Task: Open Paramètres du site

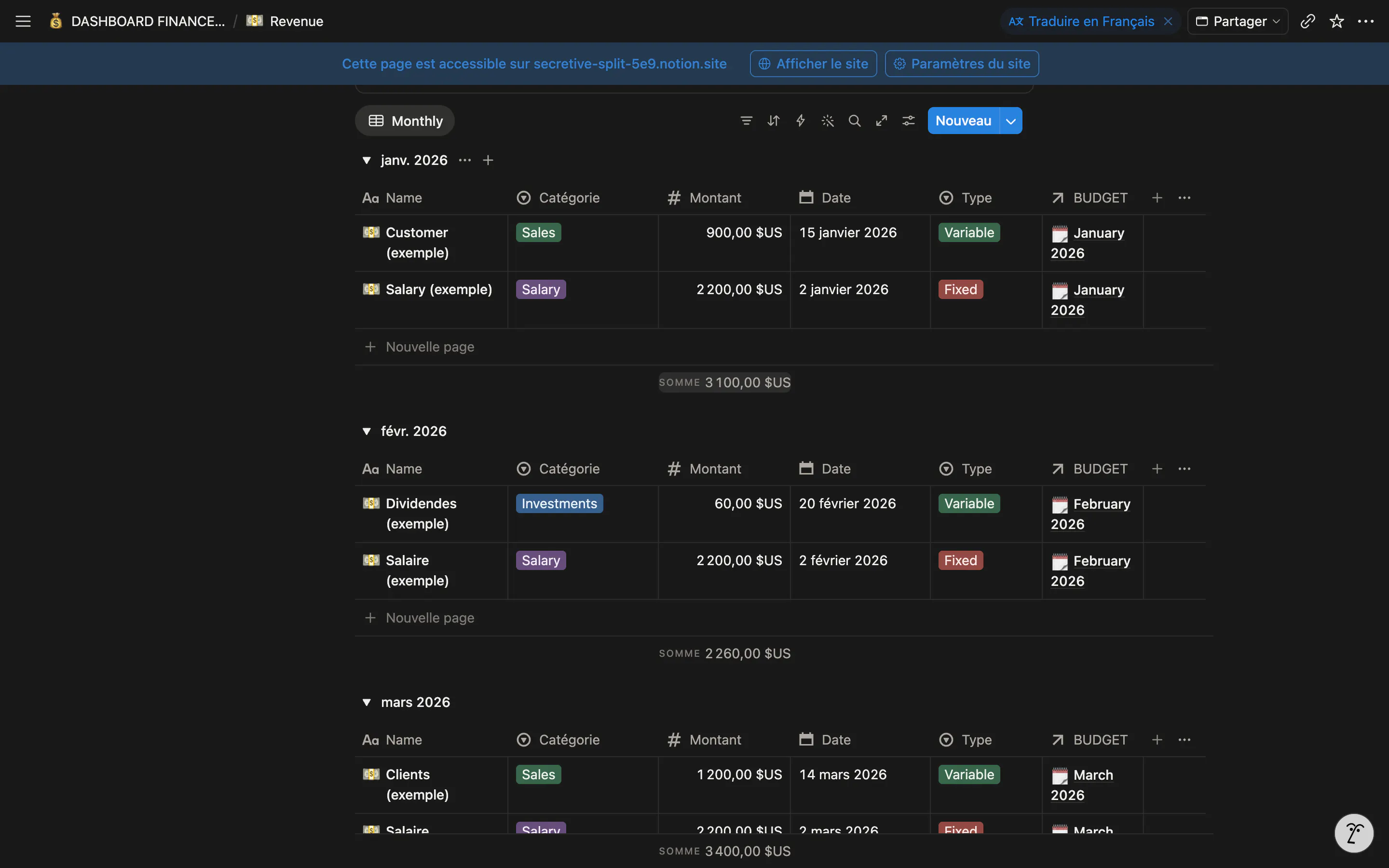Action: [962, 64]
